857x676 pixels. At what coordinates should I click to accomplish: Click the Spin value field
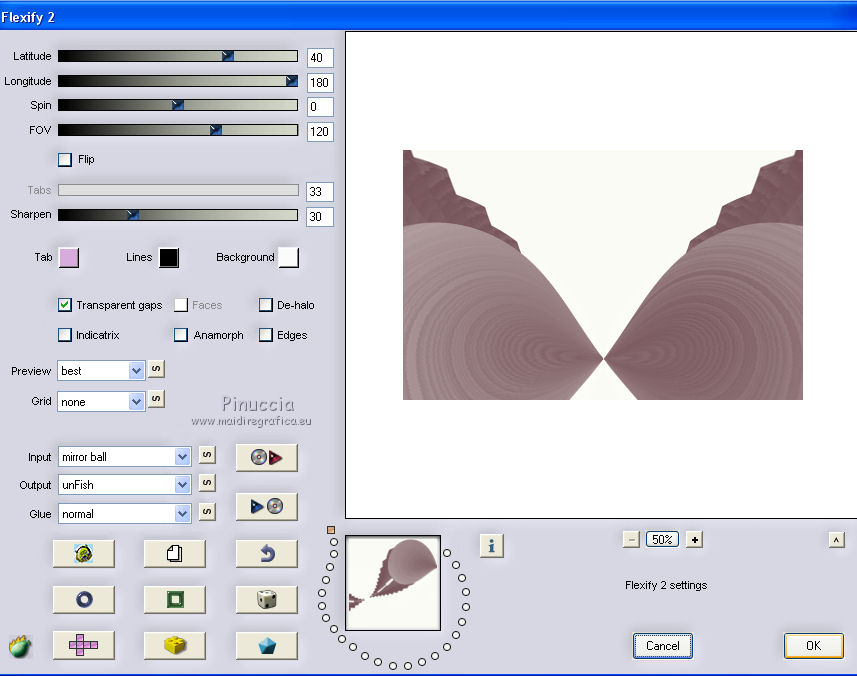(x=320, y=107)
